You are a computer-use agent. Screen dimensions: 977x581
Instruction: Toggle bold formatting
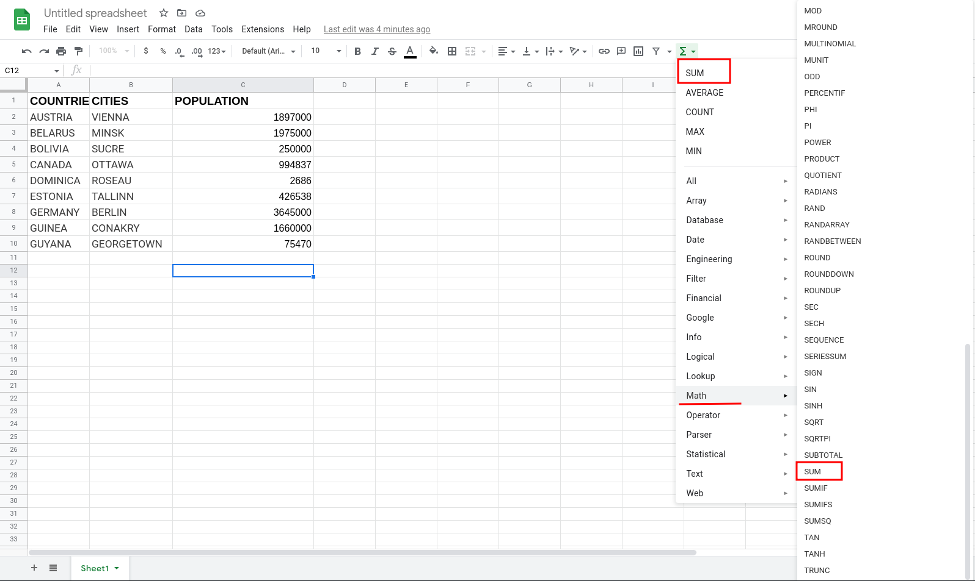click(358, 51)
